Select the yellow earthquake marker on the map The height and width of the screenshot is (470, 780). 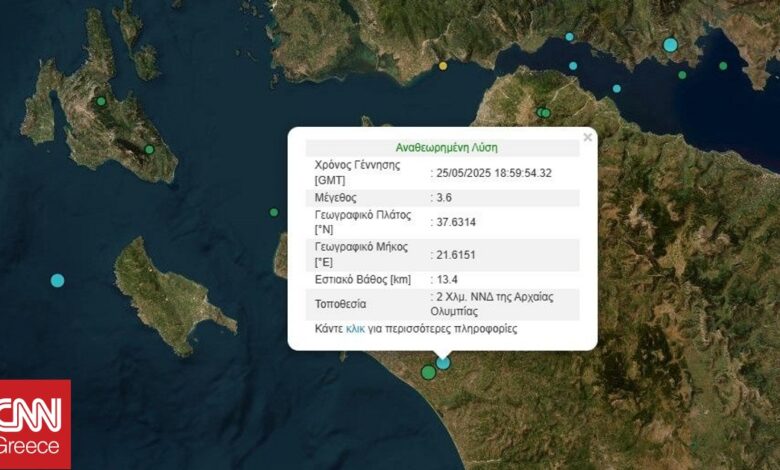point(443,66)
